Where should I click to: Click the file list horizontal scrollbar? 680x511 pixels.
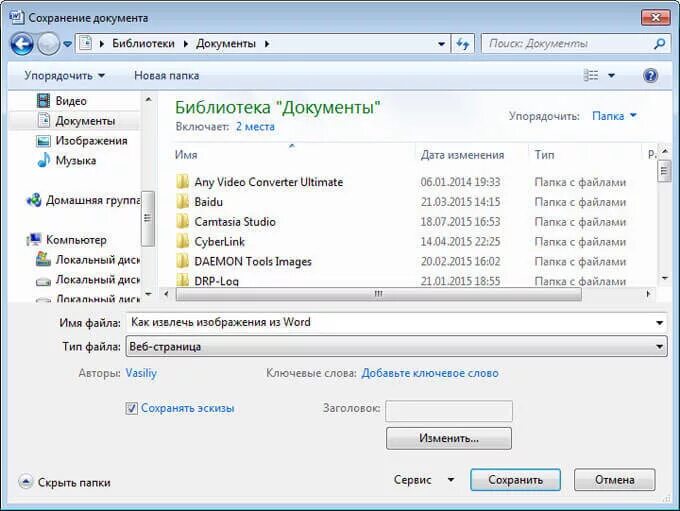point(378,294)
